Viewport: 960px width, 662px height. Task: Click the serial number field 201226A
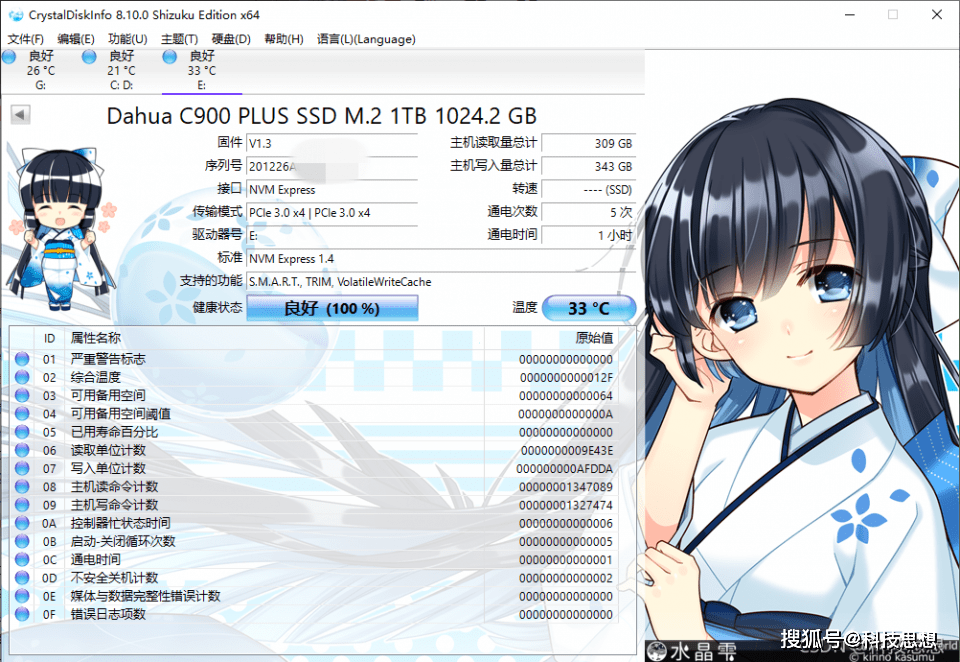coord(332,167)
